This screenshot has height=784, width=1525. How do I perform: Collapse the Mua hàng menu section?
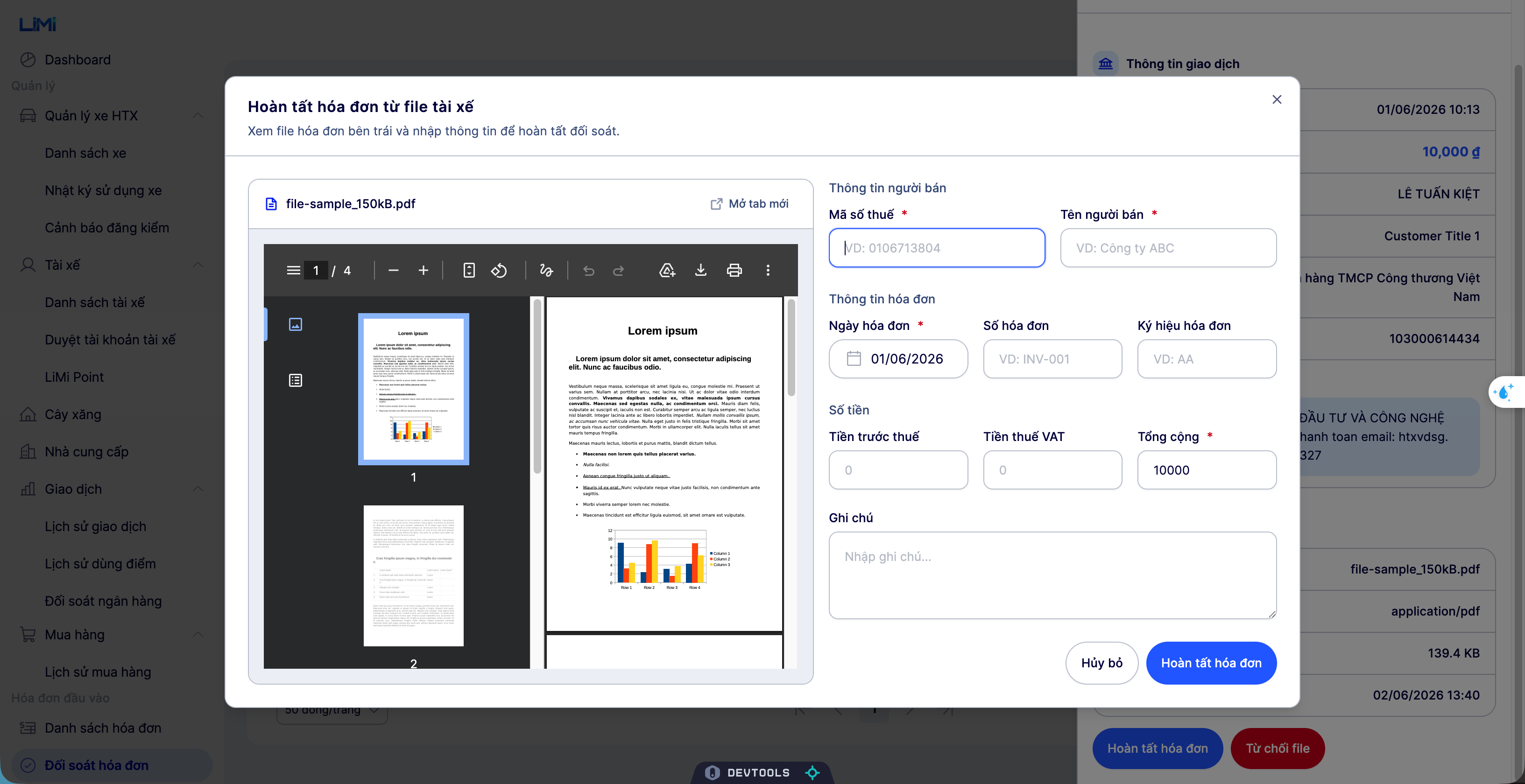click(198, 634)
